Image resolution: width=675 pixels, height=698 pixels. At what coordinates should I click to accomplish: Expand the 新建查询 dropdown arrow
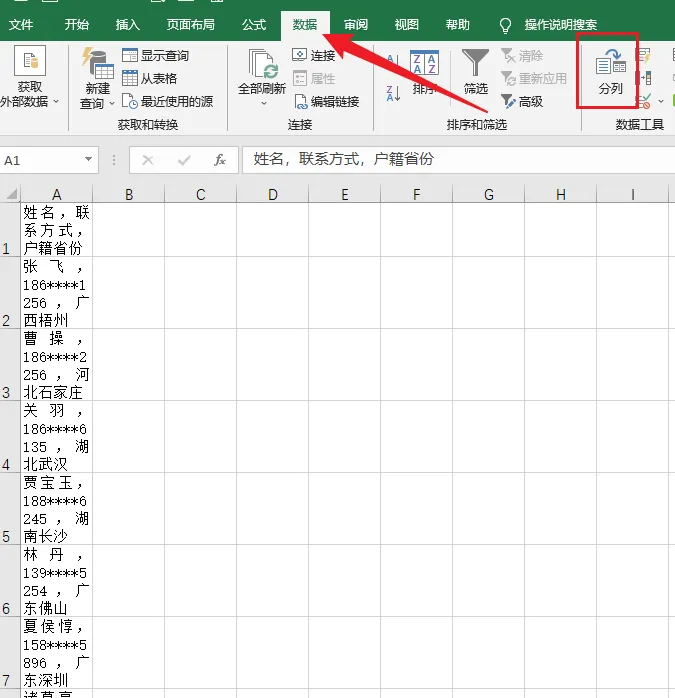[112, 103]
